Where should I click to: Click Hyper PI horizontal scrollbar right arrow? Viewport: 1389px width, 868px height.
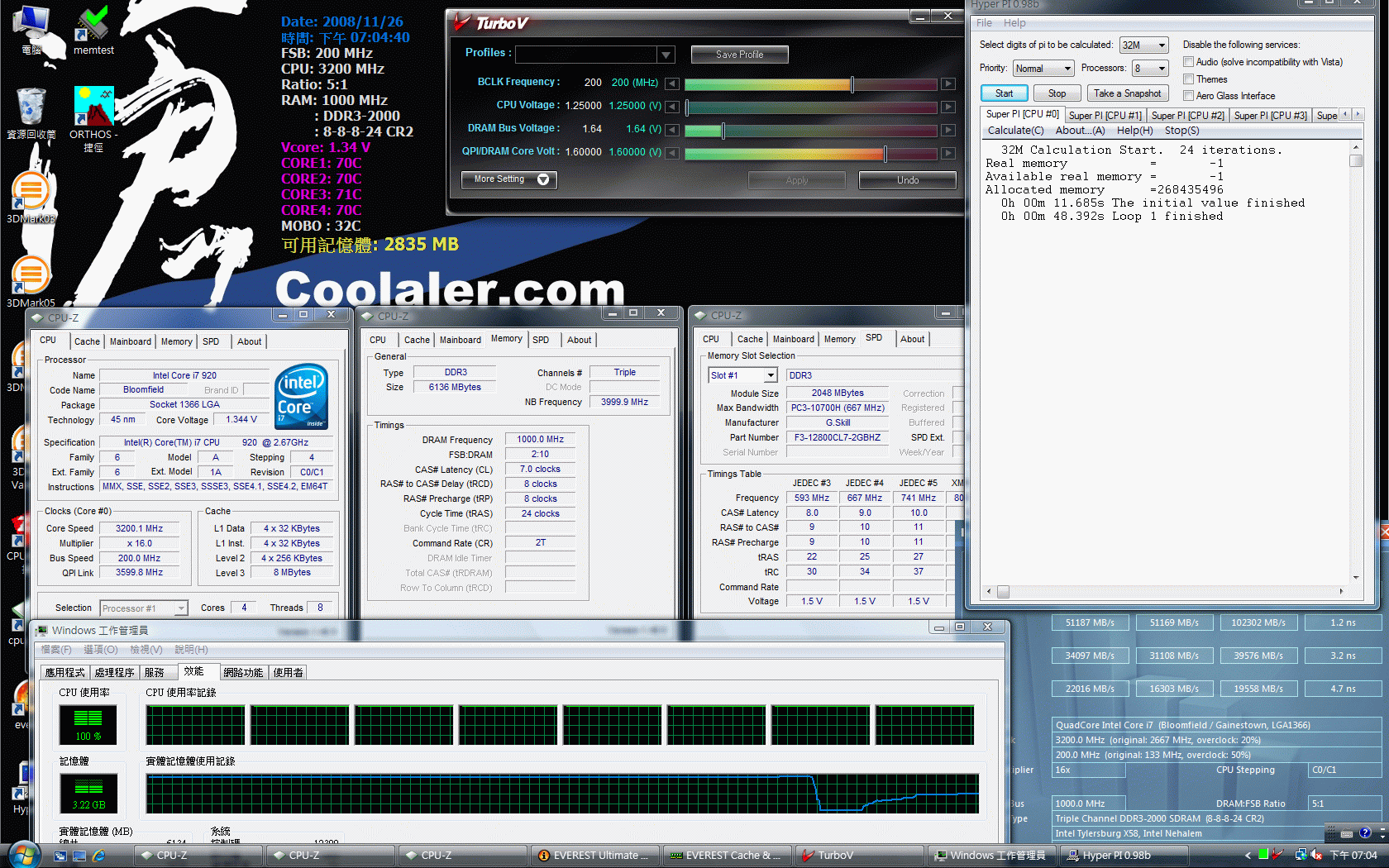tap(1341, 591)
